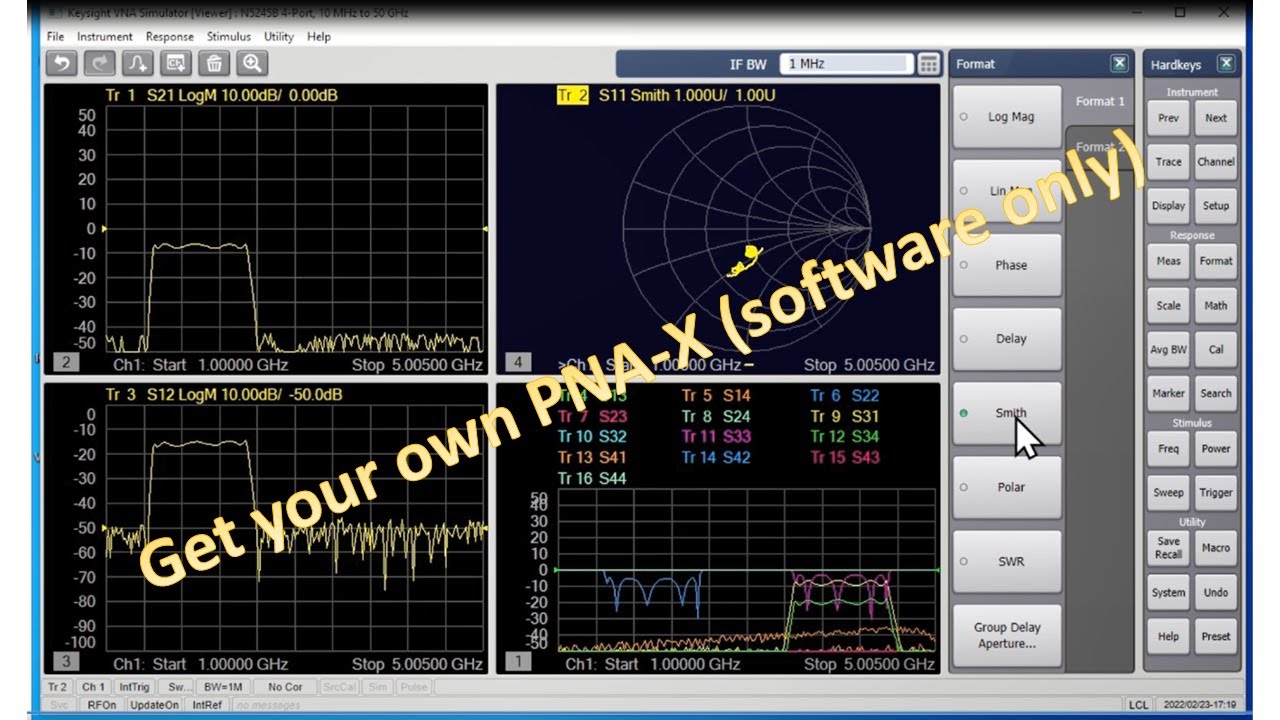Click the Help hardkey
The width and height of the screenshot is (1280, 720).
(x=1168, y=637)
